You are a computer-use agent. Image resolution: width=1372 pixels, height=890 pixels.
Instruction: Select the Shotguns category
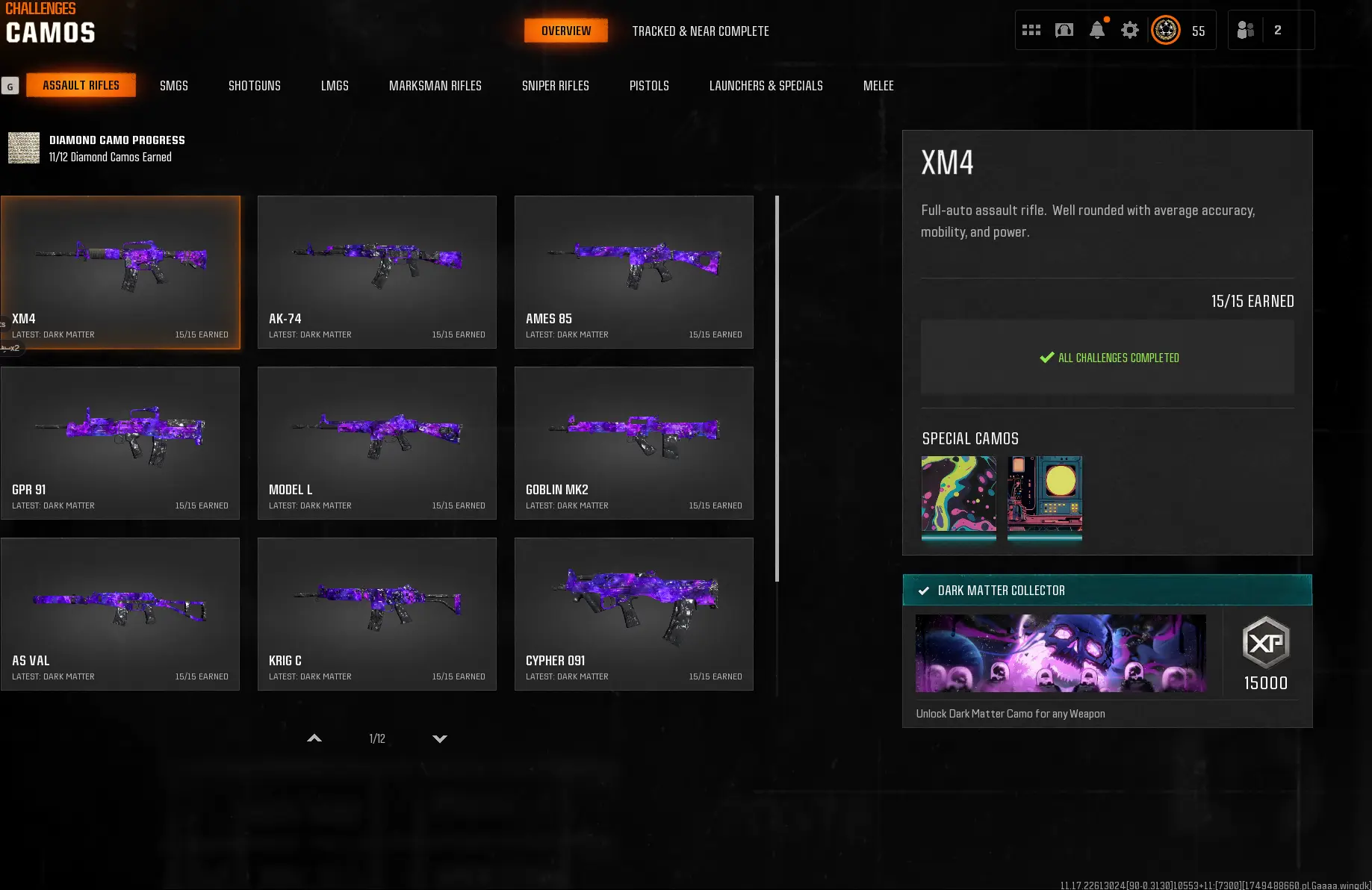[255, 86]
